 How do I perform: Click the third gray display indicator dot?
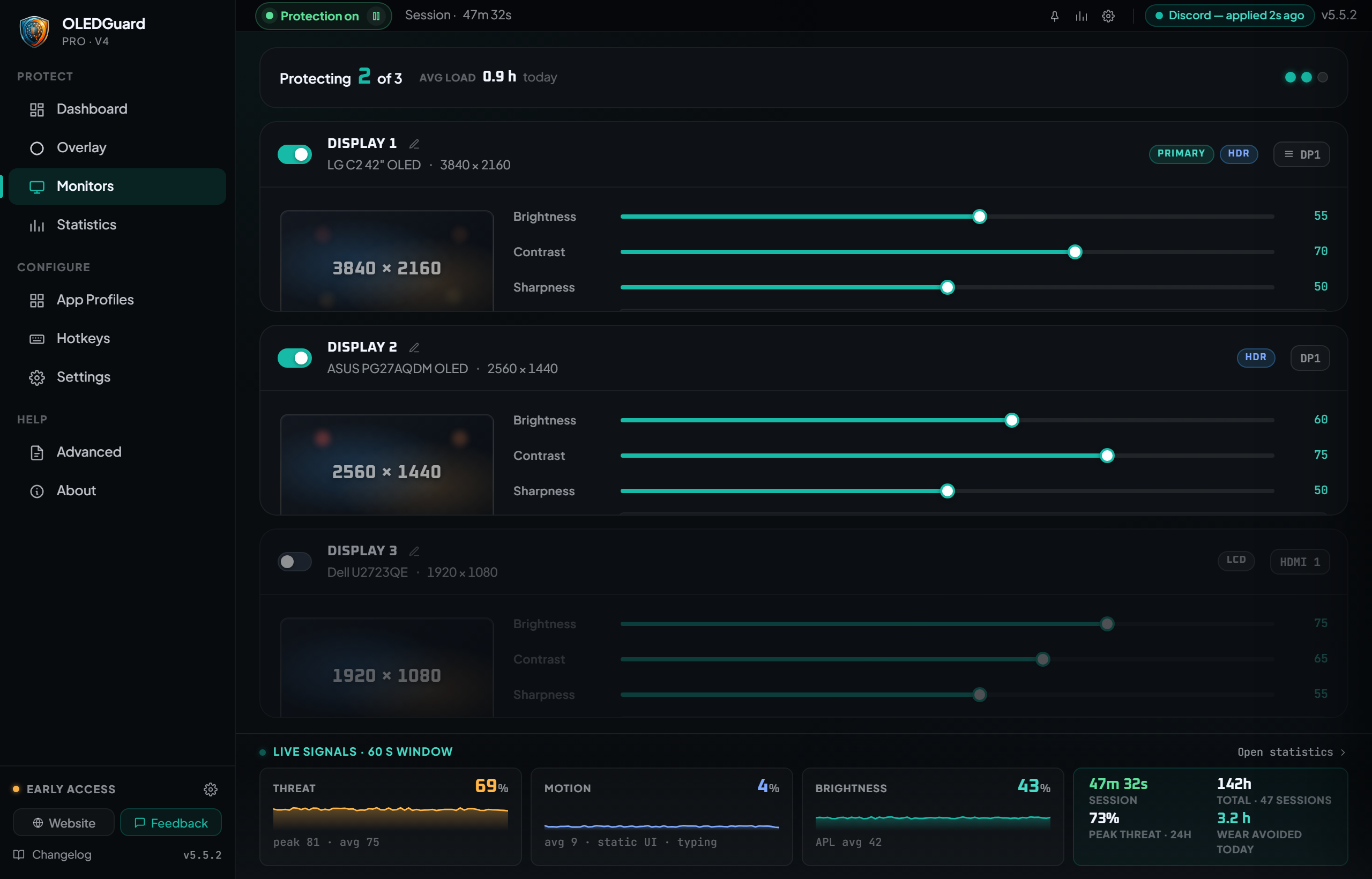click(x=1322, y=78)
